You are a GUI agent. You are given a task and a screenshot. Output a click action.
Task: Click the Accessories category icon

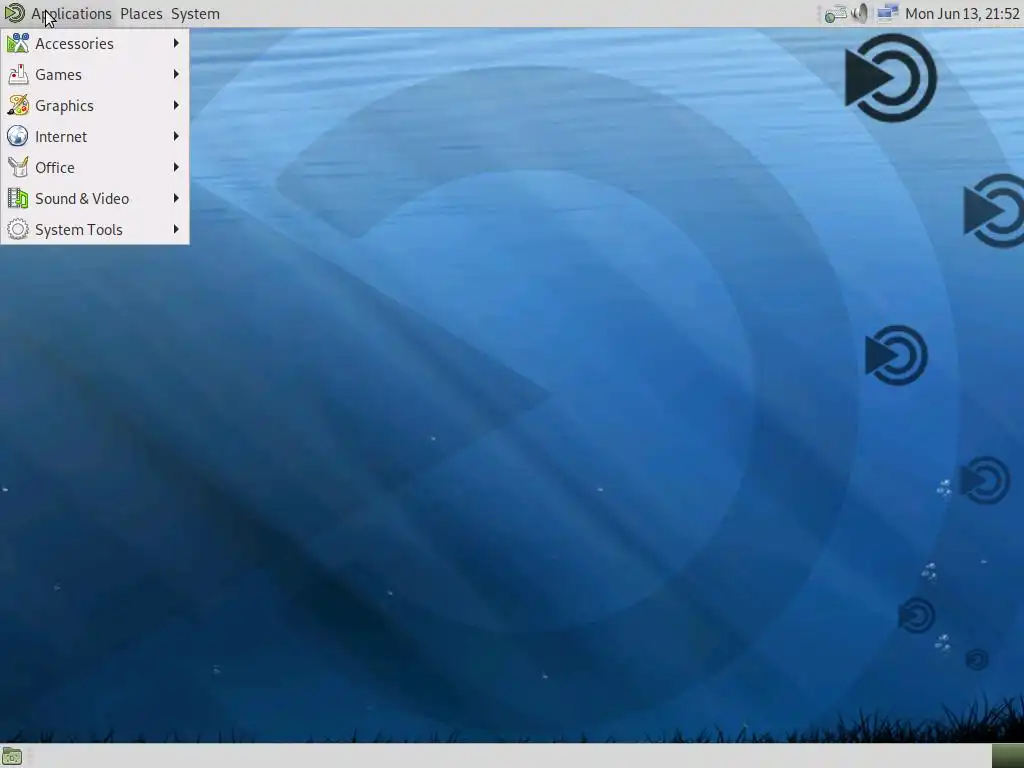tap(18, 44)
